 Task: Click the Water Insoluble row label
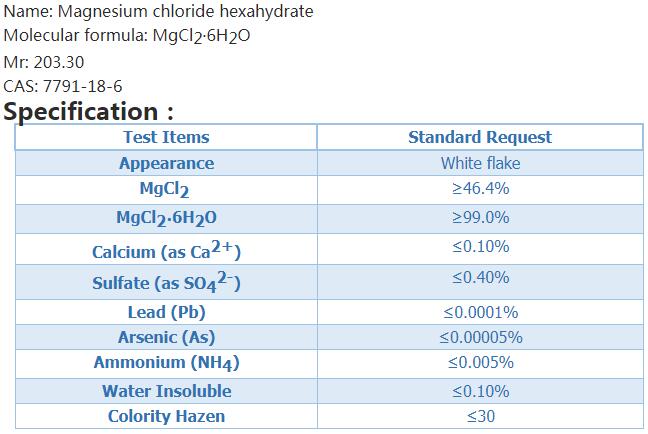tap(166, 391)
